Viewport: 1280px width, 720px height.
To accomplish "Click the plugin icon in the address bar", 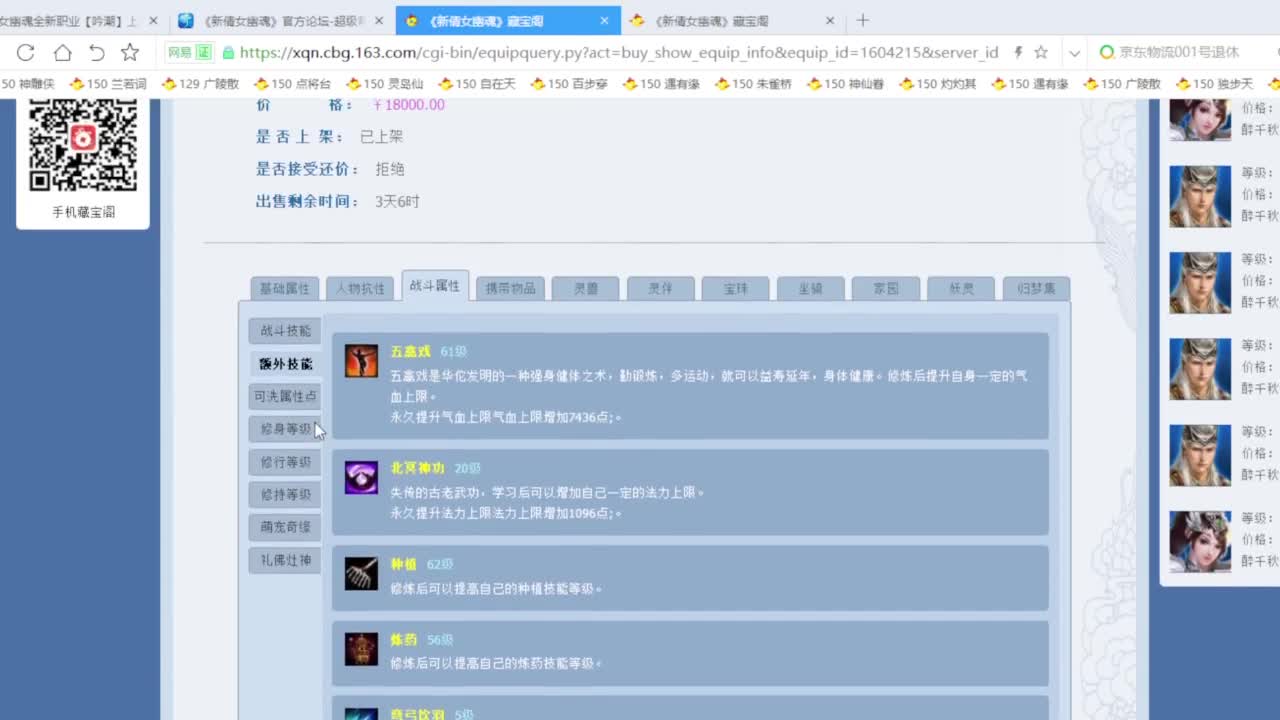I will coord(1017,51).
